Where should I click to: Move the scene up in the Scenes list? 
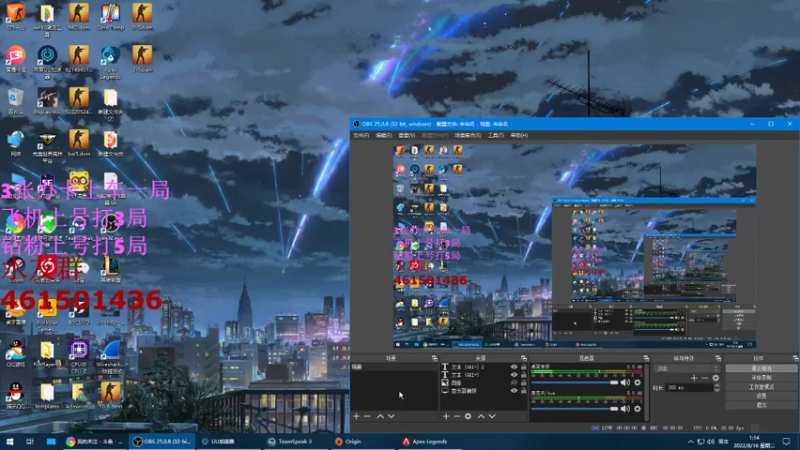(x=380, y=416)
